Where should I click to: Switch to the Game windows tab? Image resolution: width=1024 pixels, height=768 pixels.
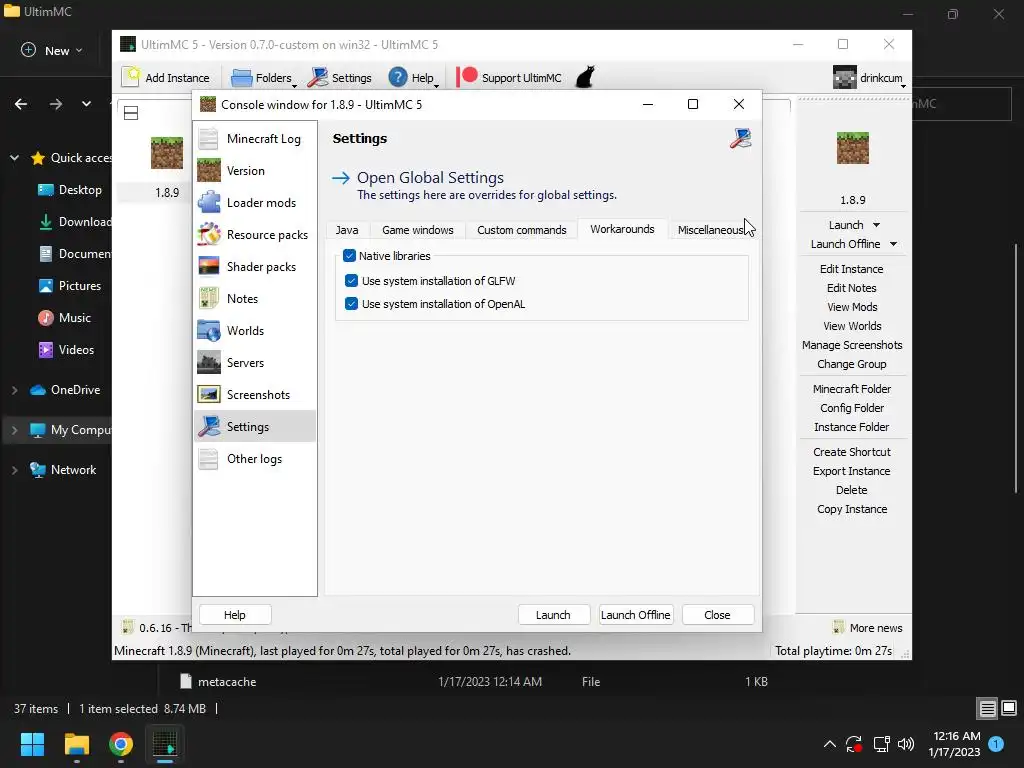click(417, 230)
